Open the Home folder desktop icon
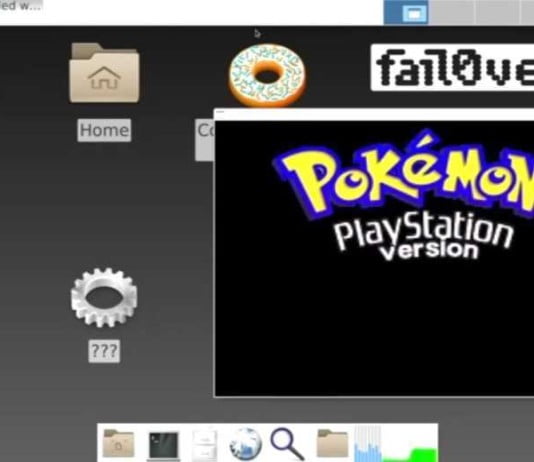The width and height of the screenshot is (534, 462). click(x=104, y=73)
